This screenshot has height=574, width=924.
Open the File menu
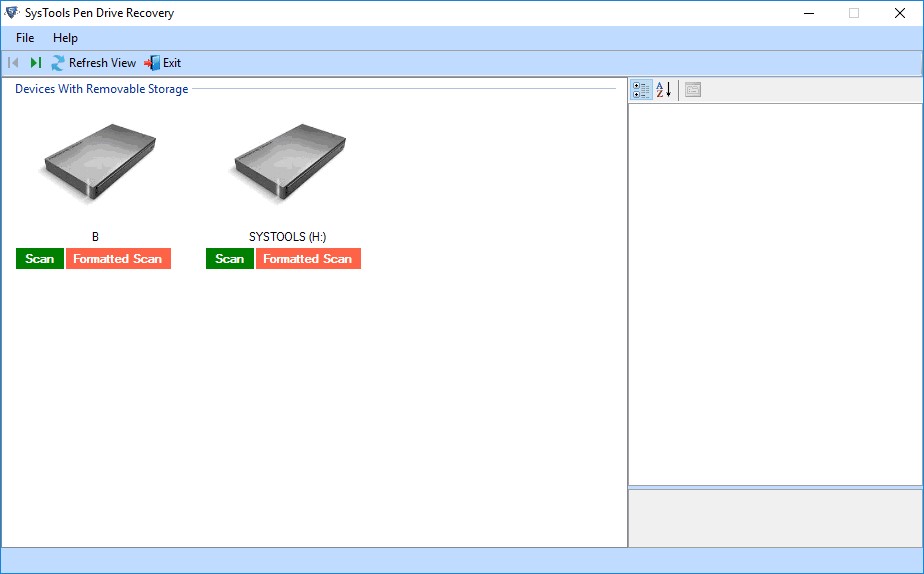25,38
